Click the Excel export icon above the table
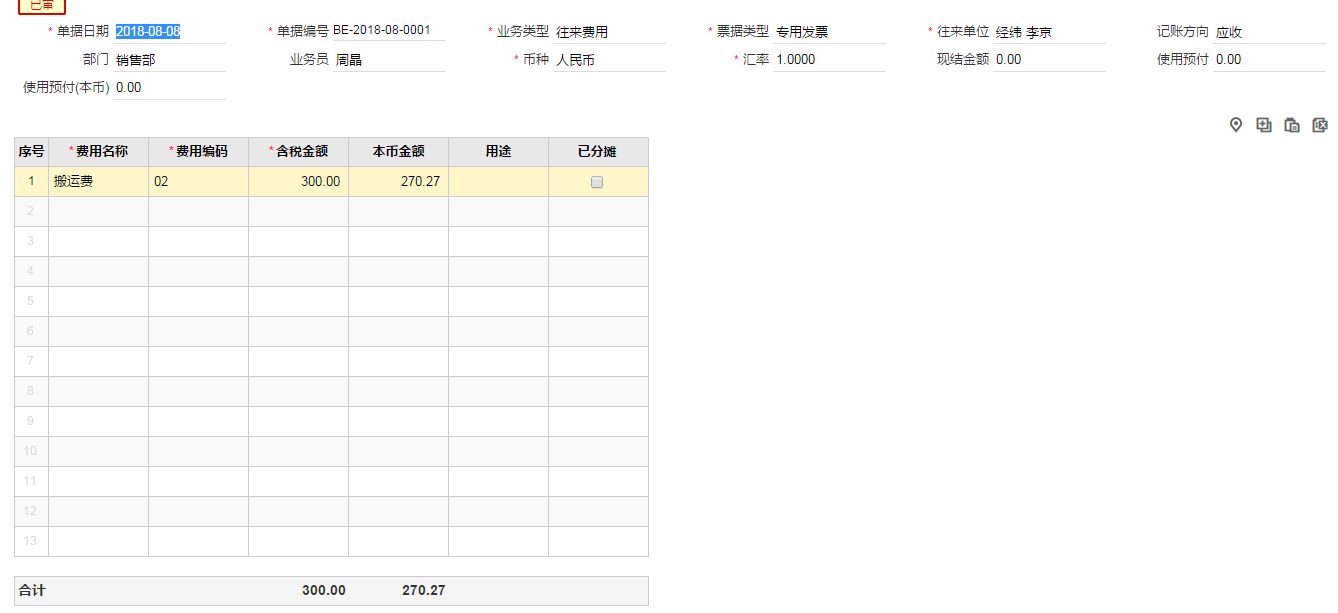Image resolution: width=1338 pixels, height=613 pixels. (1320, 125)
